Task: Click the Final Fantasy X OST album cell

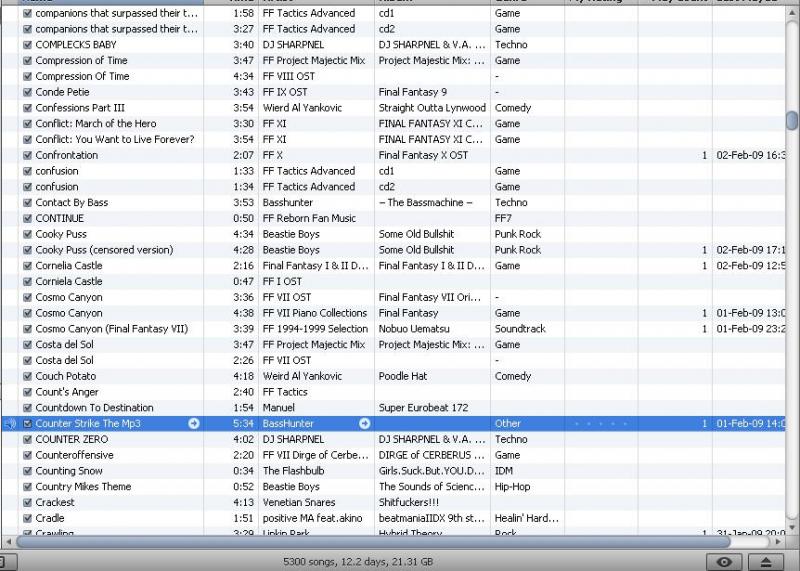Action: click(423, 155)
